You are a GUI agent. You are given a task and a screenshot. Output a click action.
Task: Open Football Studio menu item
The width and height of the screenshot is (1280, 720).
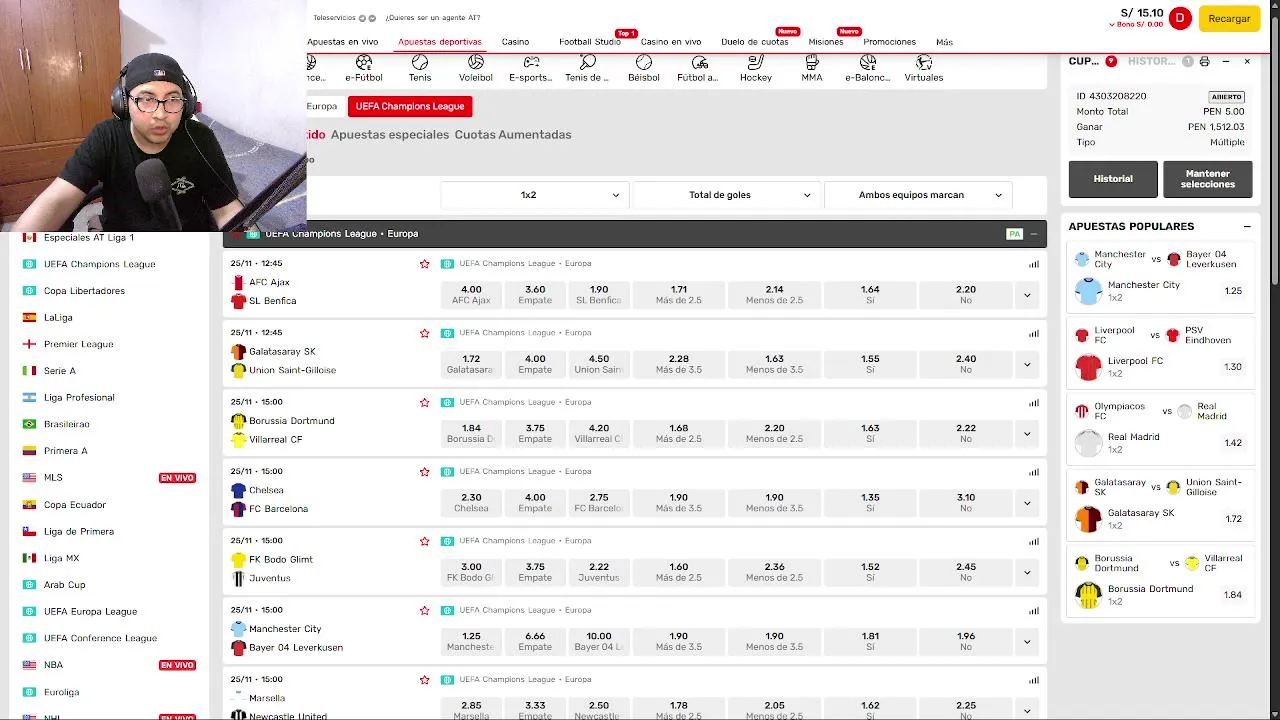click(590, 42)
